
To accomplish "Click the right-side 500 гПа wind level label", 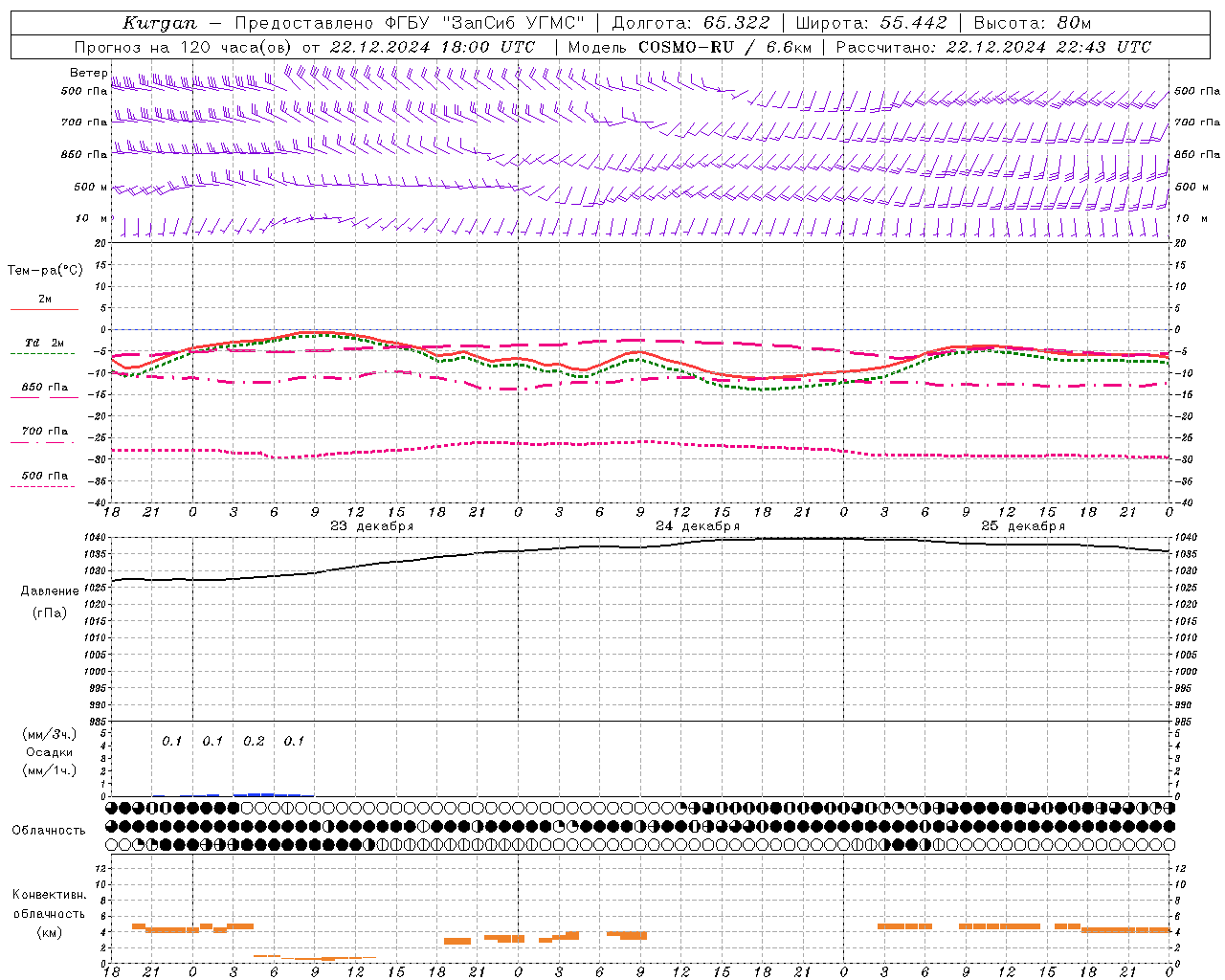I will coord(1197,92).
